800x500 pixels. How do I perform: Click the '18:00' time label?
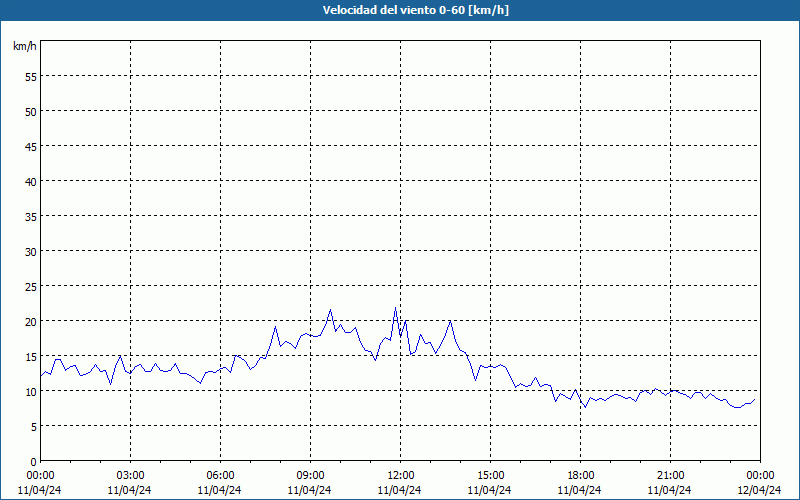click(581, 476)
